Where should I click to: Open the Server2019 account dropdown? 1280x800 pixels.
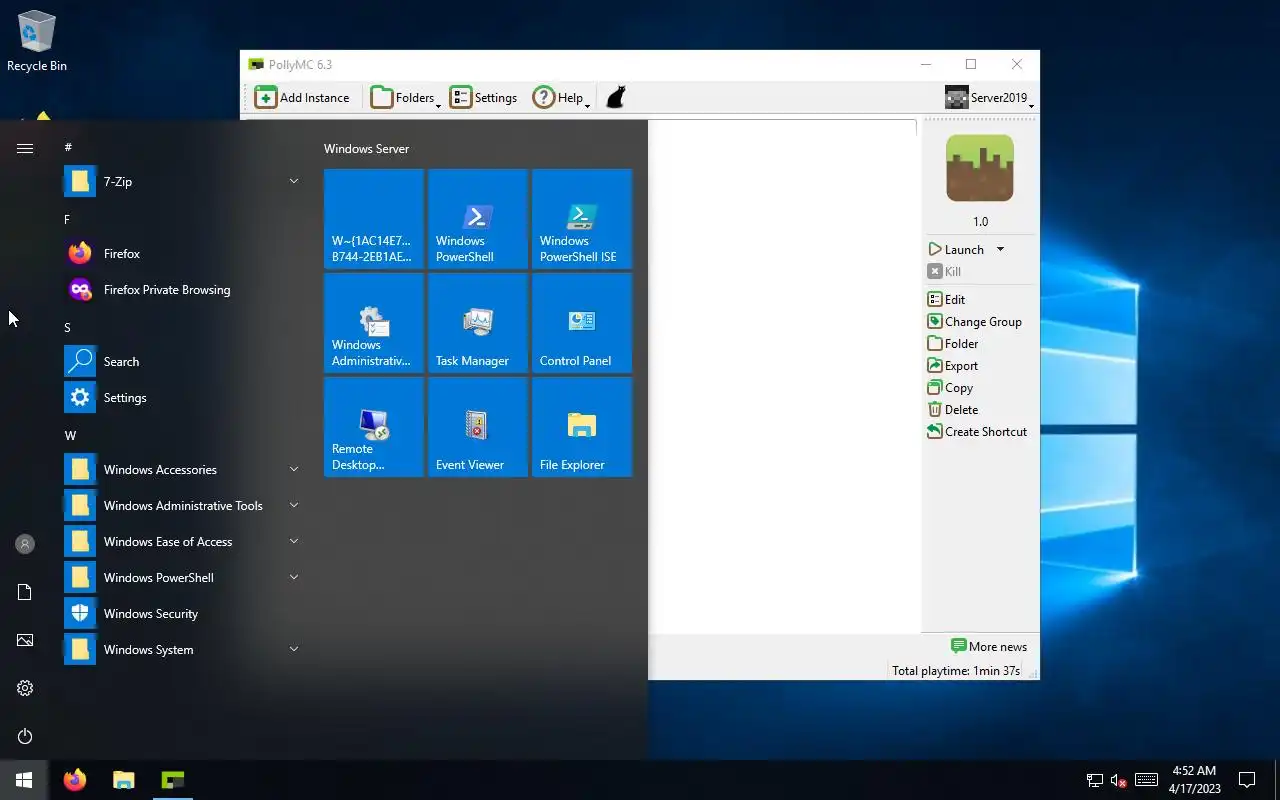pyautogui.click(x=989, y=97)
